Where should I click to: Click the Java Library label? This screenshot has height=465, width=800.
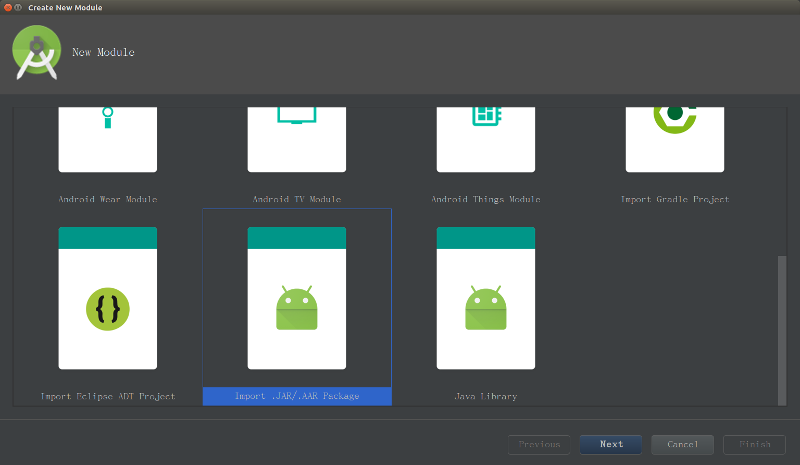486,396
